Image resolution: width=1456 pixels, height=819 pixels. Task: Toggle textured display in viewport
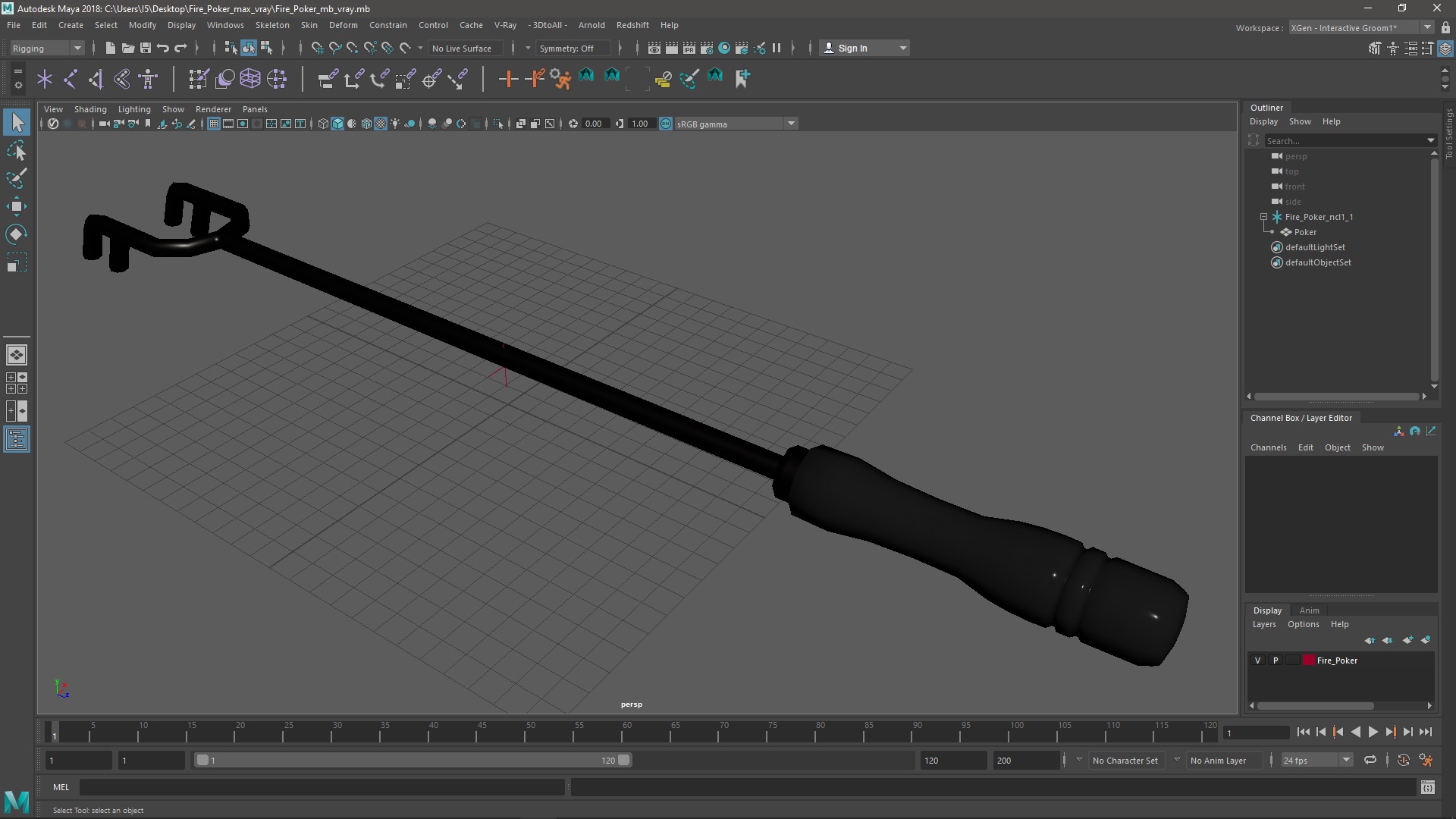(381, 124)
